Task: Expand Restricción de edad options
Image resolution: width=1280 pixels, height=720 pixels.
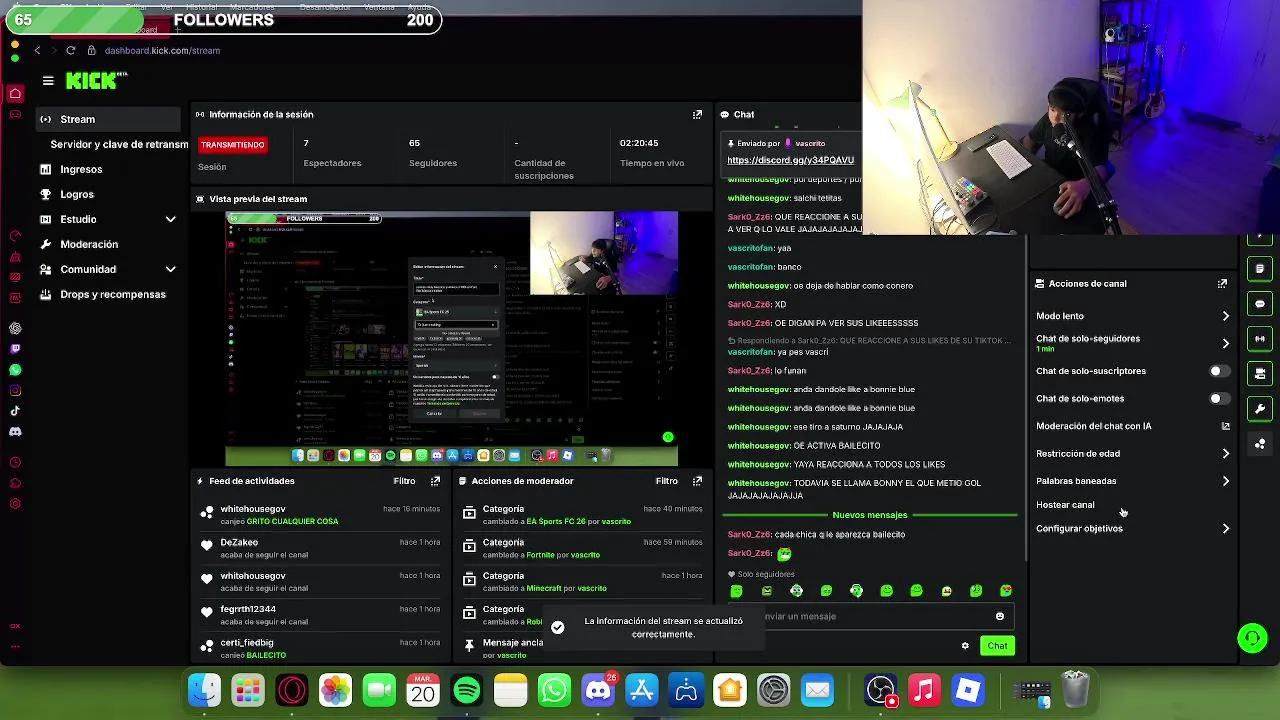Action: [1226, 454]
